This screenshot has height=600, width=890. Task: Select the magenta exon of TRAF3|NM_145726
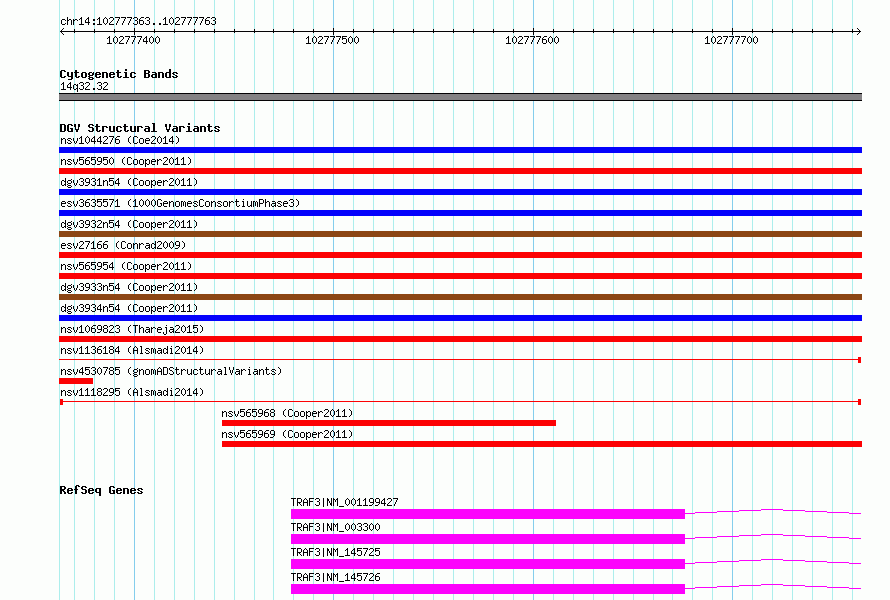488,589
